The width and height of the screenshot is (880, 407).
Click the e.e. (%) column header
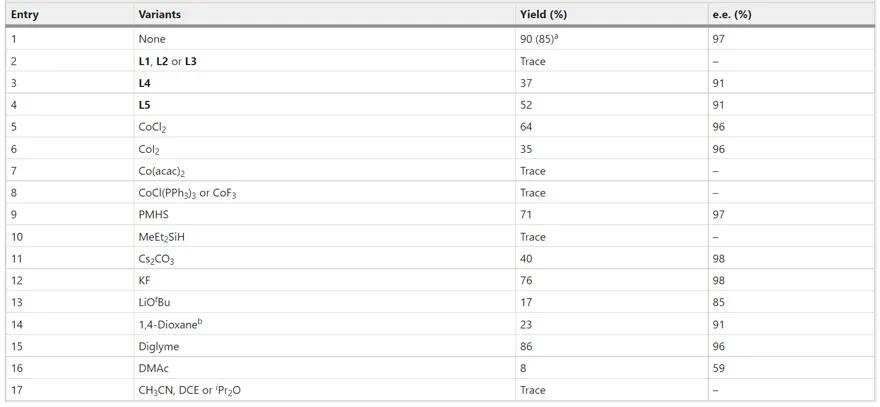(x=730, y=15)
